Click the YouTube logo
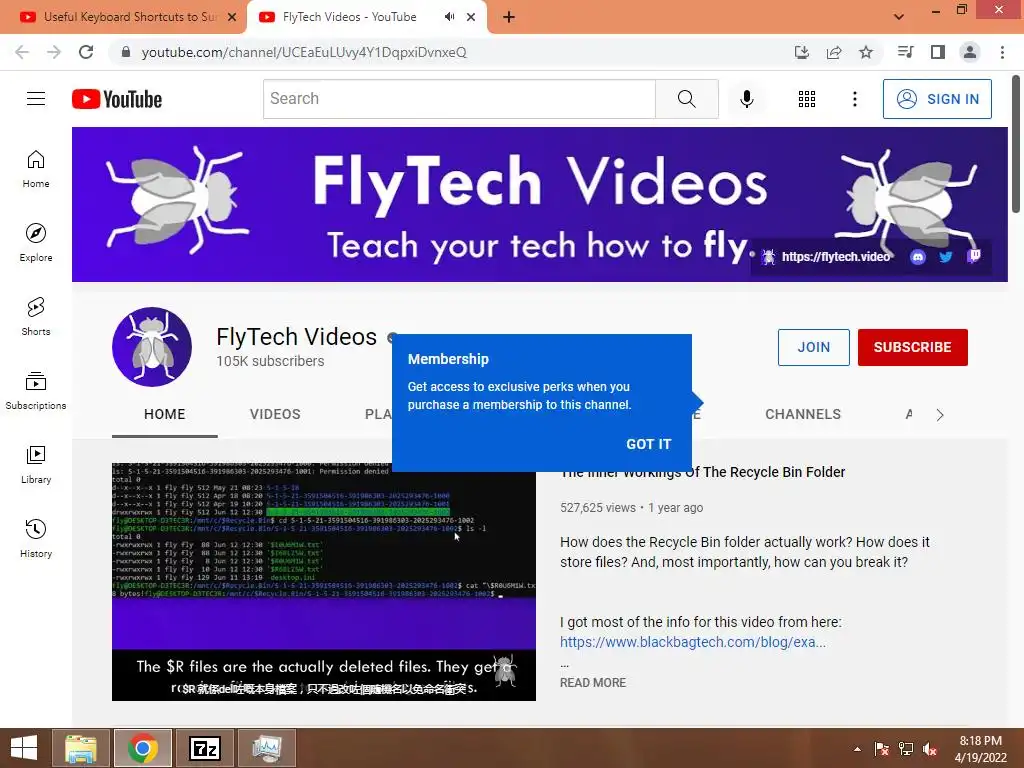Image resolution: width=1024 pixels, height=768 pixels. click(x=117, y=99)
